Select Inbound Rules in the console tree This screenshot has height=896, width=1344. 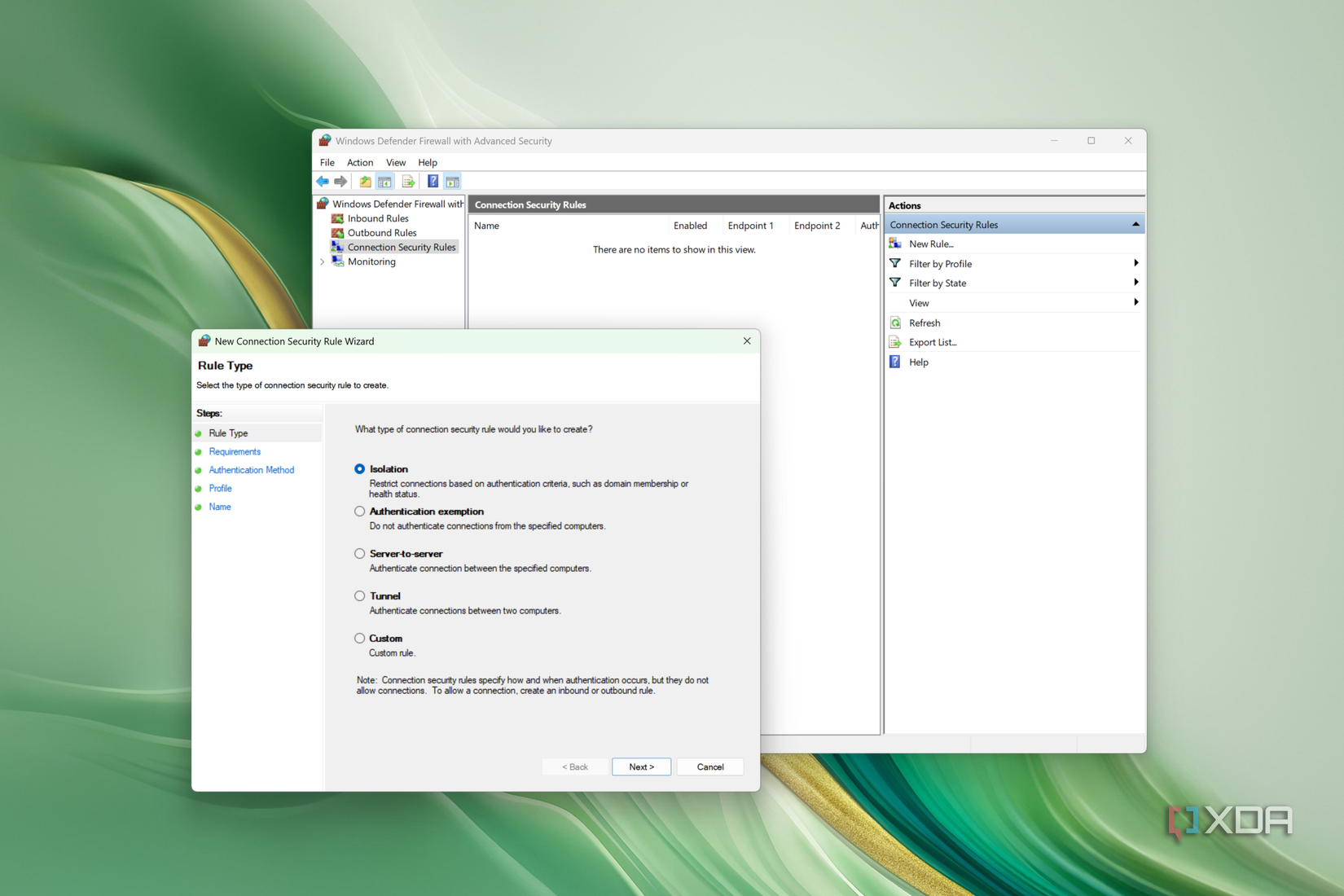(380, 218)
